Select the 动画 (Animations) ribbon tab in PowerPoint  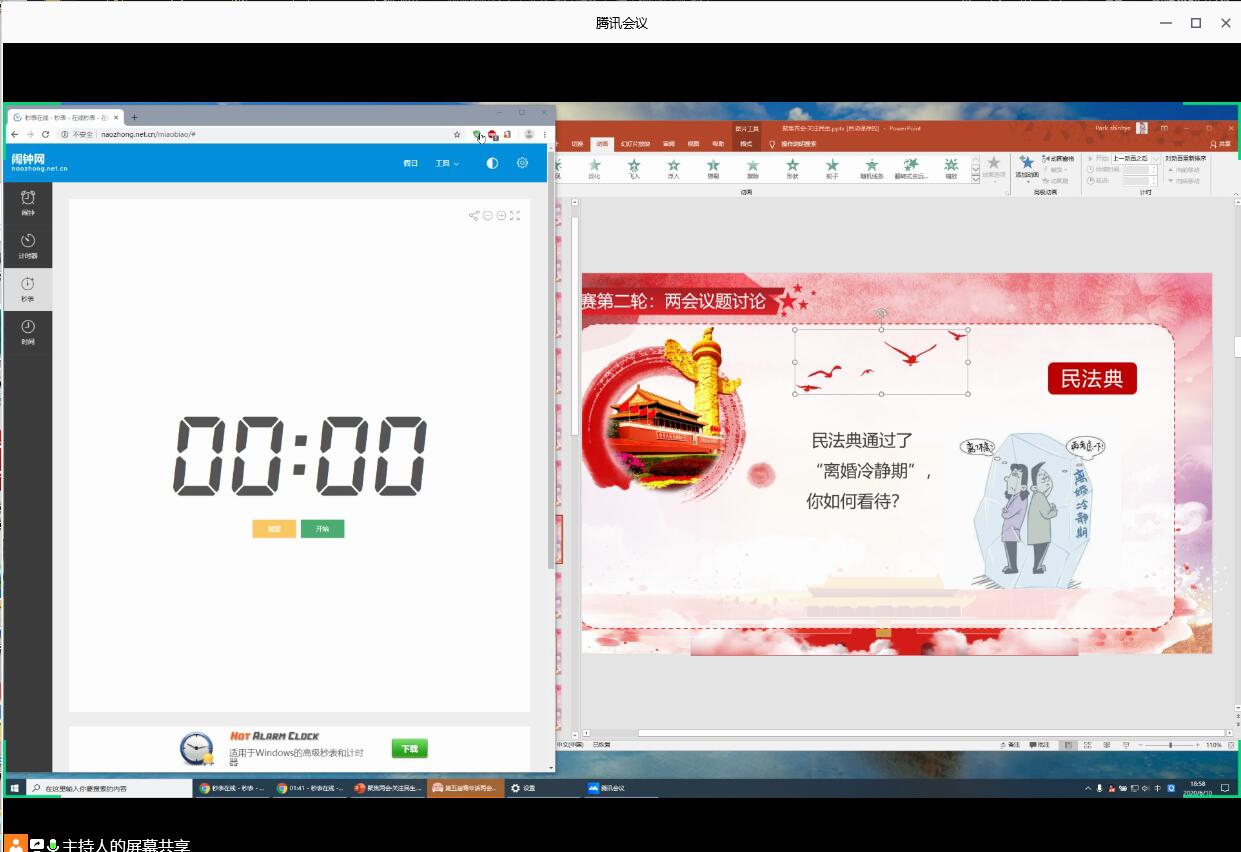click(601, 144)
